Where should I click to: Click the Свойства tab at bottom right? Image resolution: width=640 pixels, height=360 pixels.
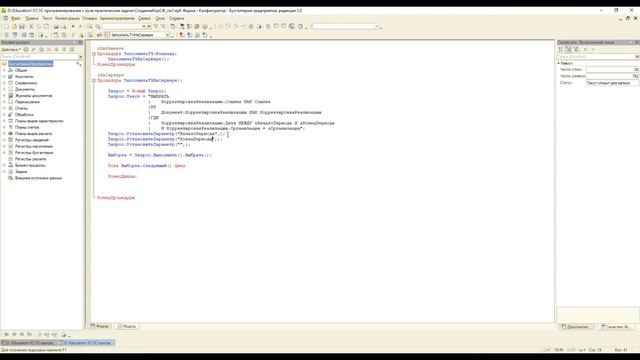click(615, 327)
